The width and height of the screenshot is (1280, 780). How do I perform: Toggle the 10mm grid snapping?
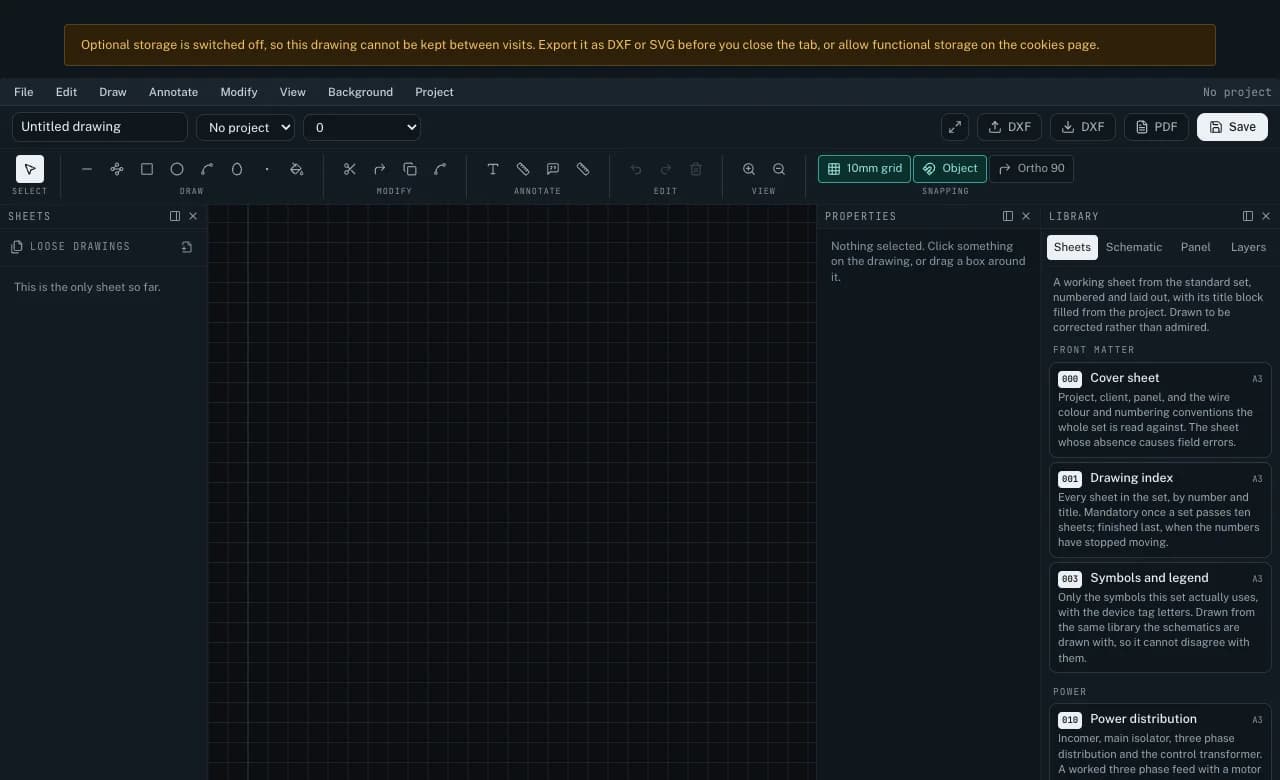click(x=864, y=169)
